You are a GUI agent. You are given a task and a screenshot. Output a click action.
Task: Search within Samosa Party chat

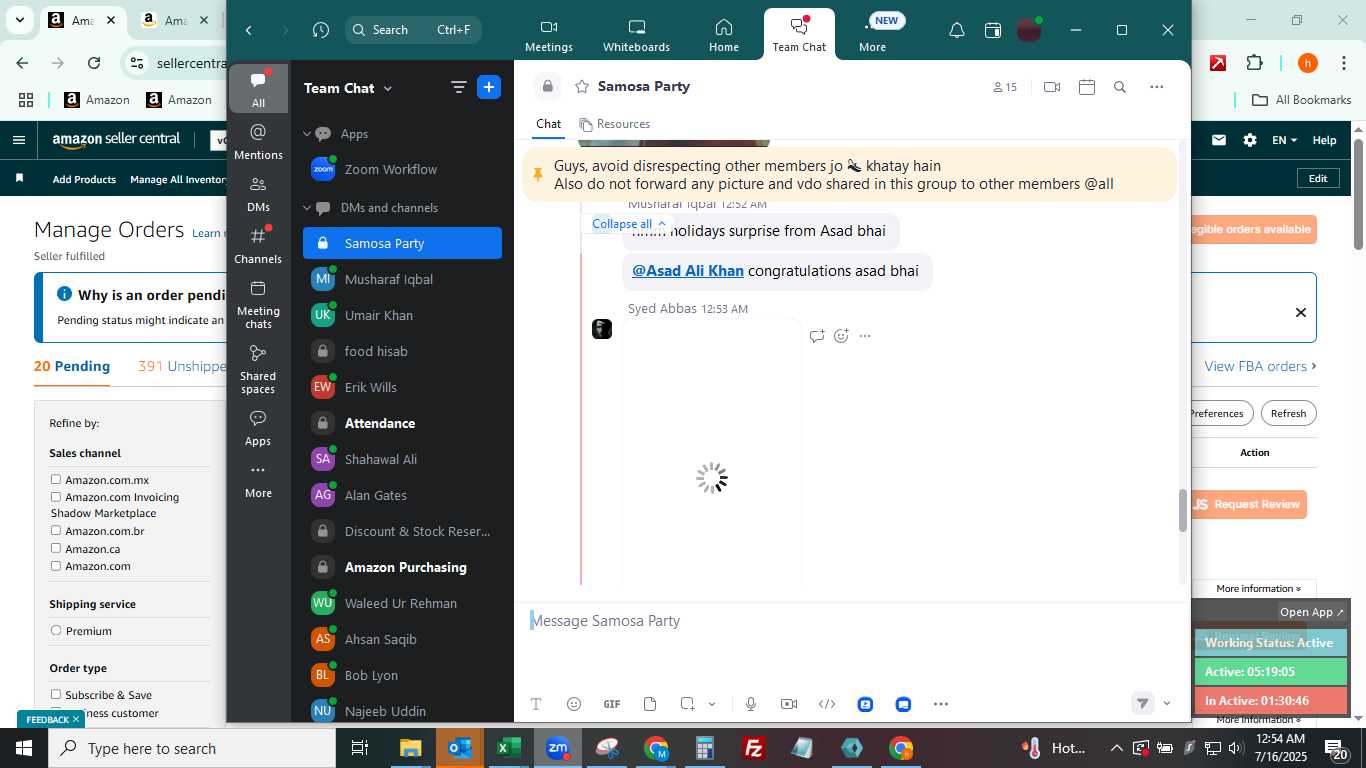pyautogui.click(x=1120, y=87)
